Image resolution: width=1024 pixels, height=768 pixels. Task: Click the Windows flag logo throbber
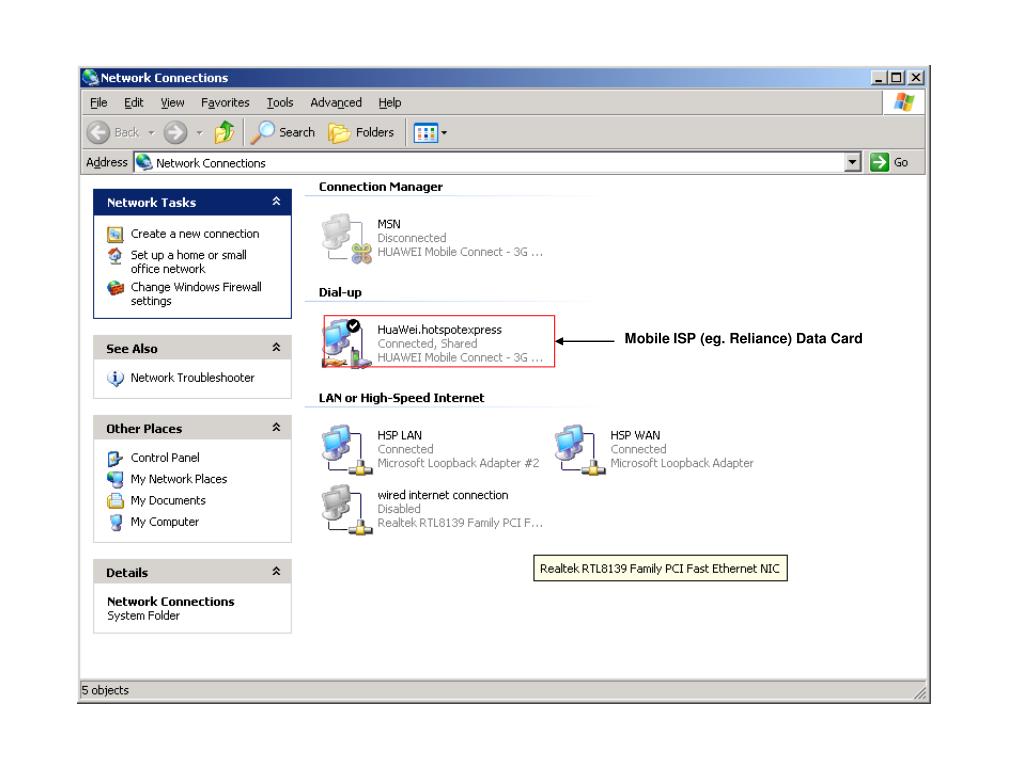tap(904, 102)
